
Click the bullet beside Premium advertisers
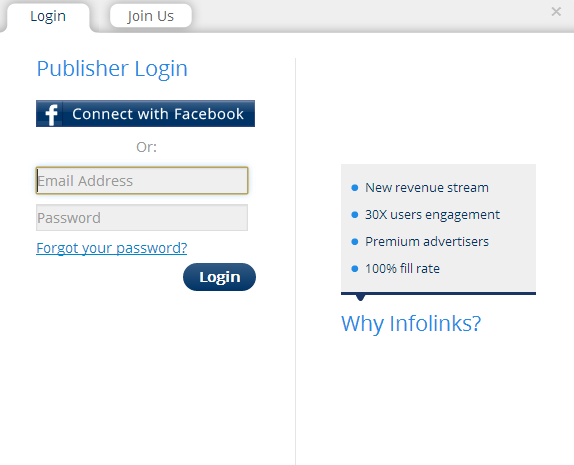354,242
